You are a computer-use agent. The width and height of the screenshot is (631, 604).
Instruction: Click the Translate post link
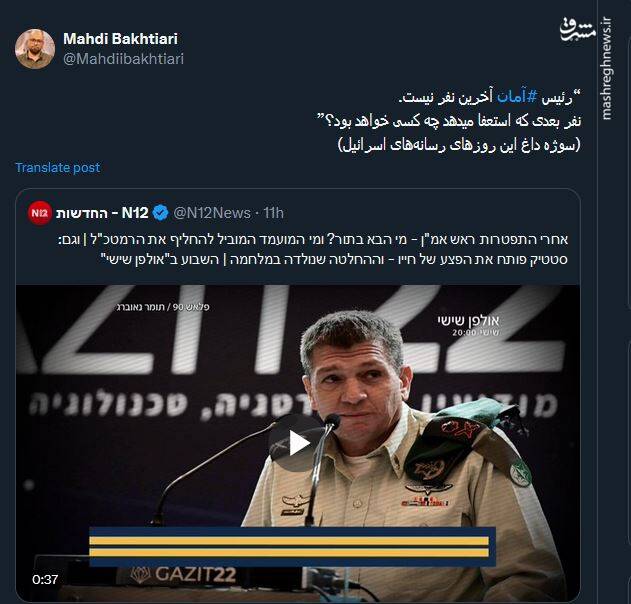(x=58, y=167)
